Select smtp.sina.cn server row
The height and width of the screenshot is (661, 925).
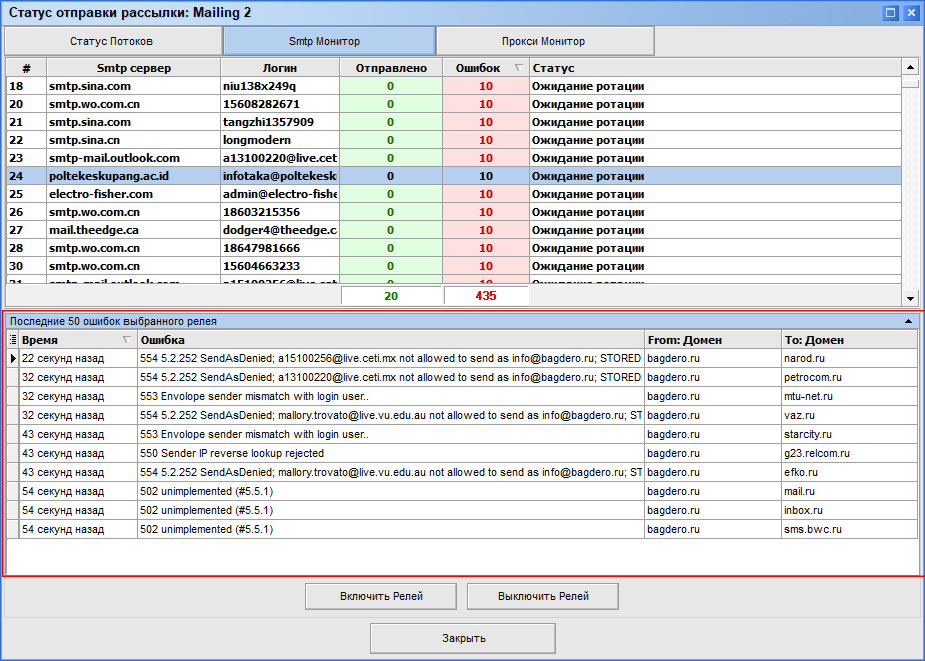click(453, 140)
